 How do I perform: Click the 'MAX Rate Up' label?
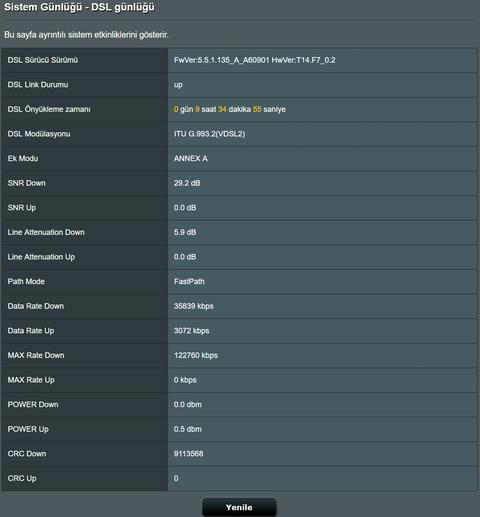[x=31, y=380]
